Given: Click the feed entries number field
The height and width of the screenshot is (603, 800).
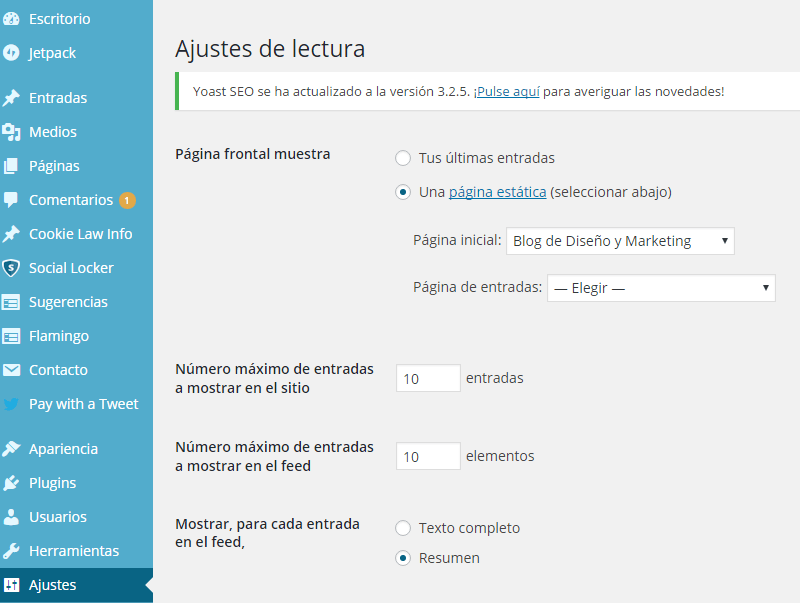Looking at the screenshot, I should click(428, 456).
